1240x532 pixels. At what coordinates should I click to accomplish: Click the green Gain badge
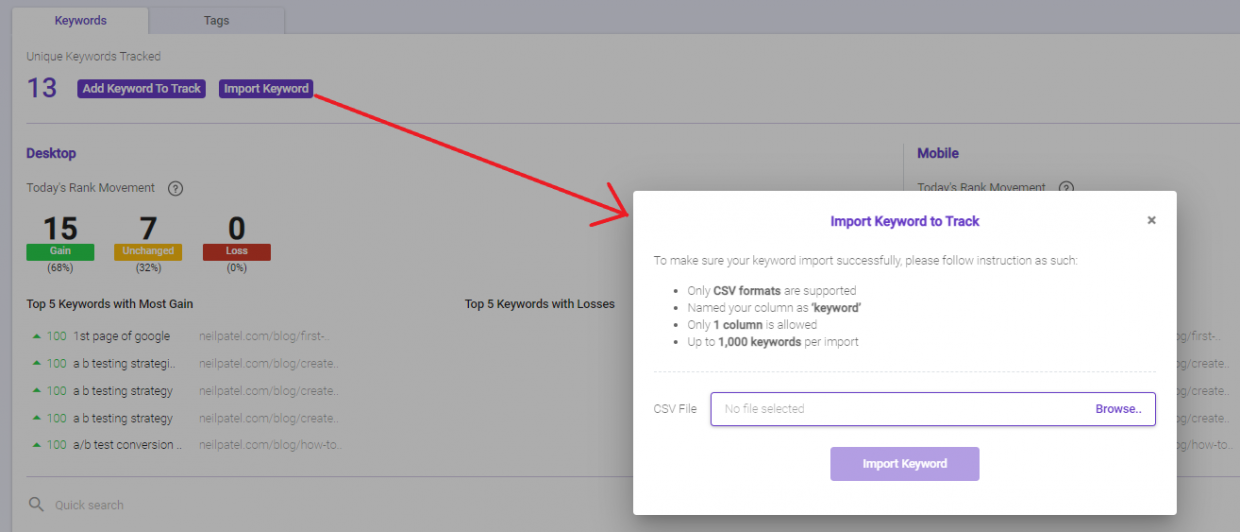(60, 252)
